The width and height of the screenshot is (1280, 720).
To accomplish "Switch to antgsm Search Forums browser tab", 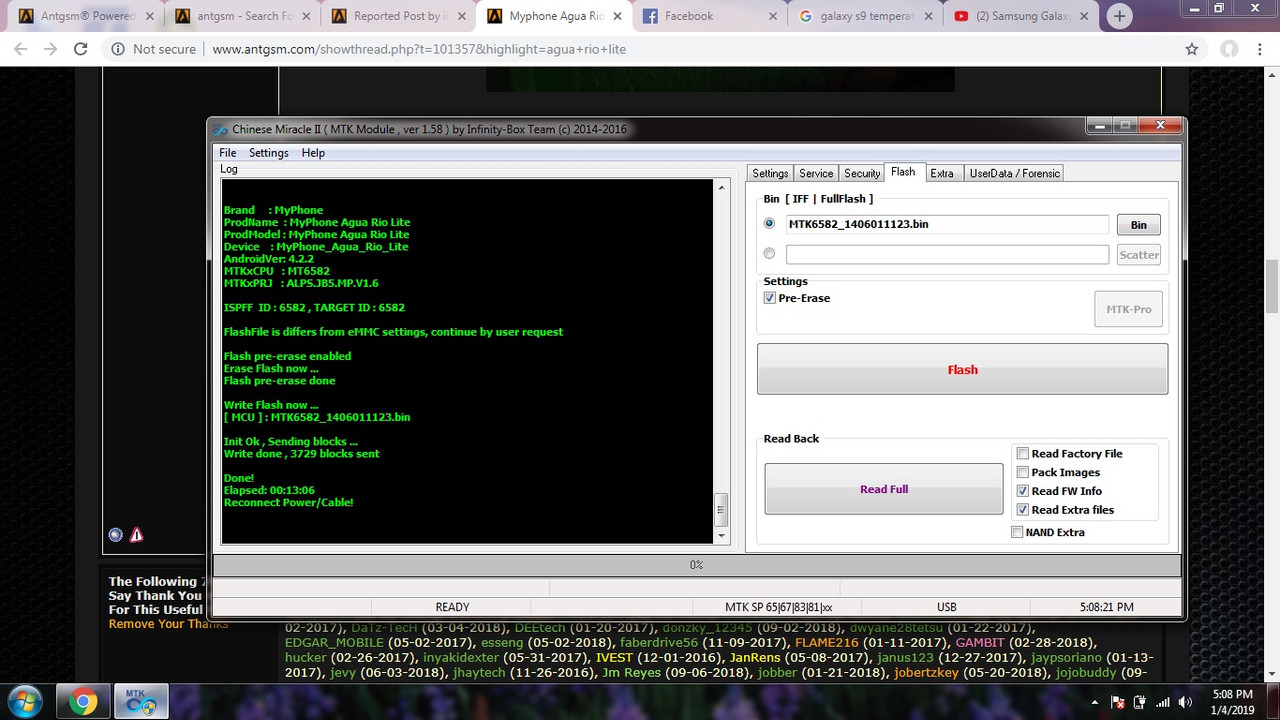I will (x=240, y=16).
